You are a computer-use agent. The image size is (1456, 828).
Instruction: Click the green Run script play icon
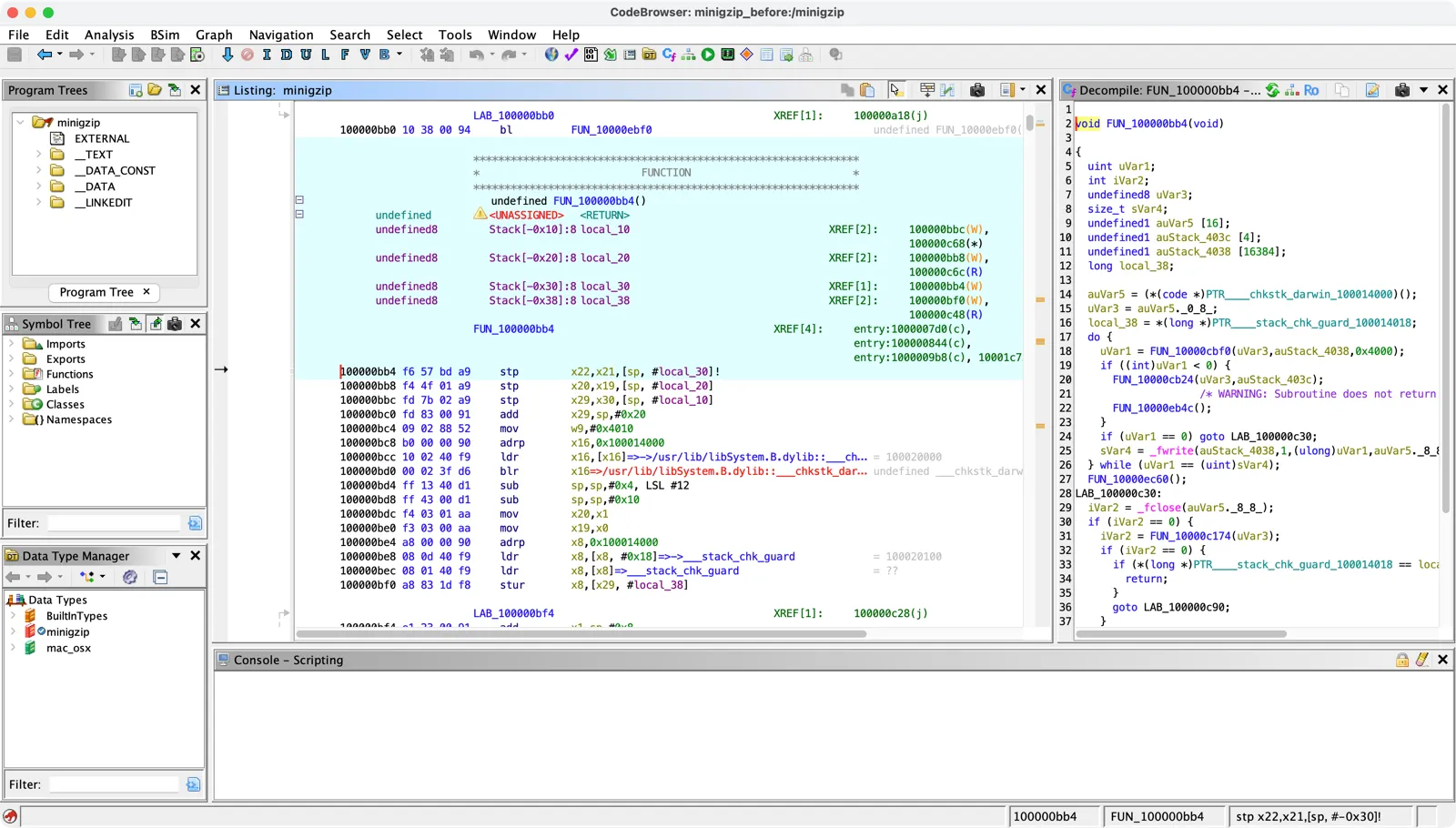pyautogui.click(x=708, y=55)
